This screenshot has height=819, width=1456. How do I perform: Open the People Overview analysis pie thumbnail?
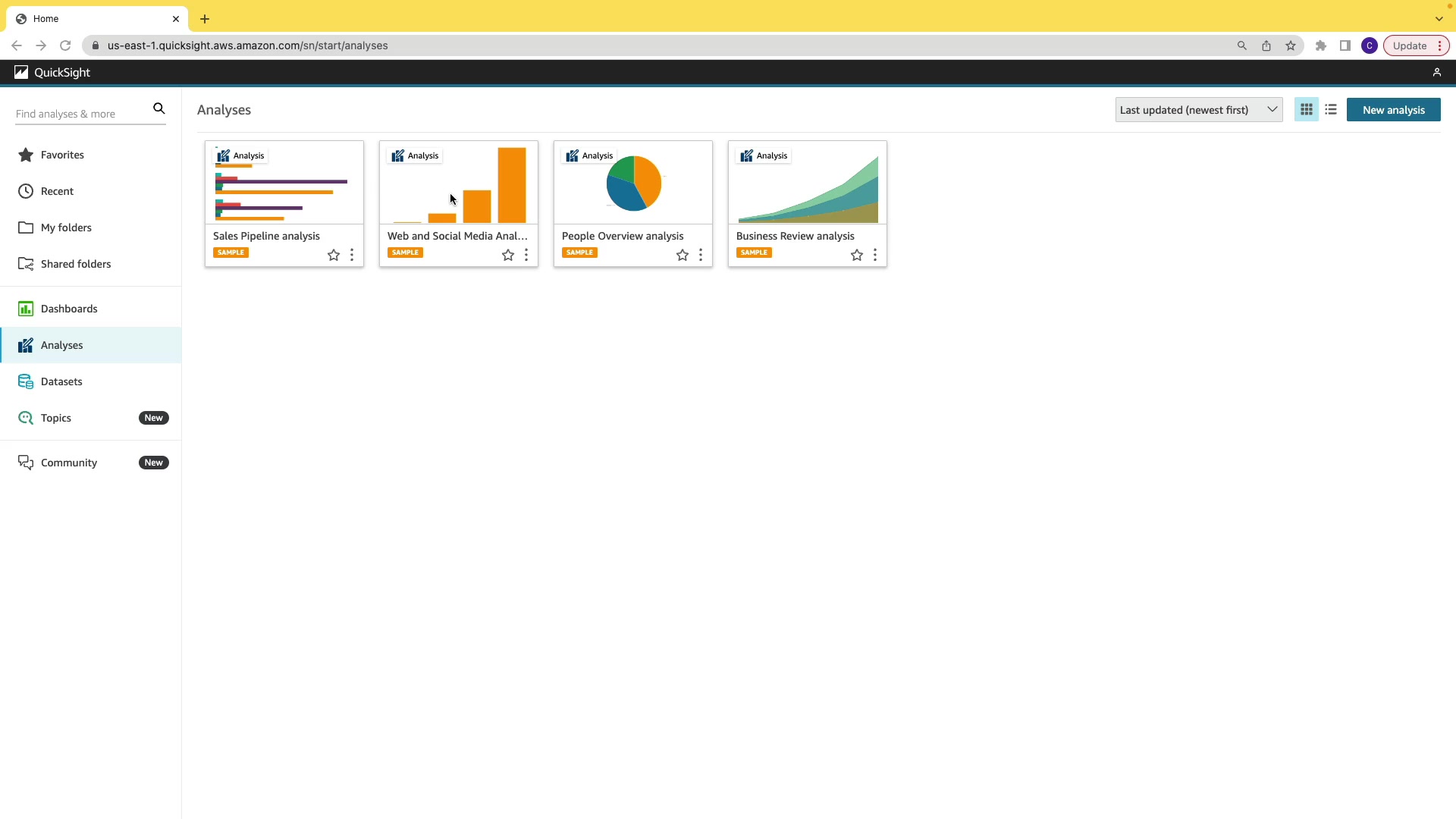(x=633, y=184)
